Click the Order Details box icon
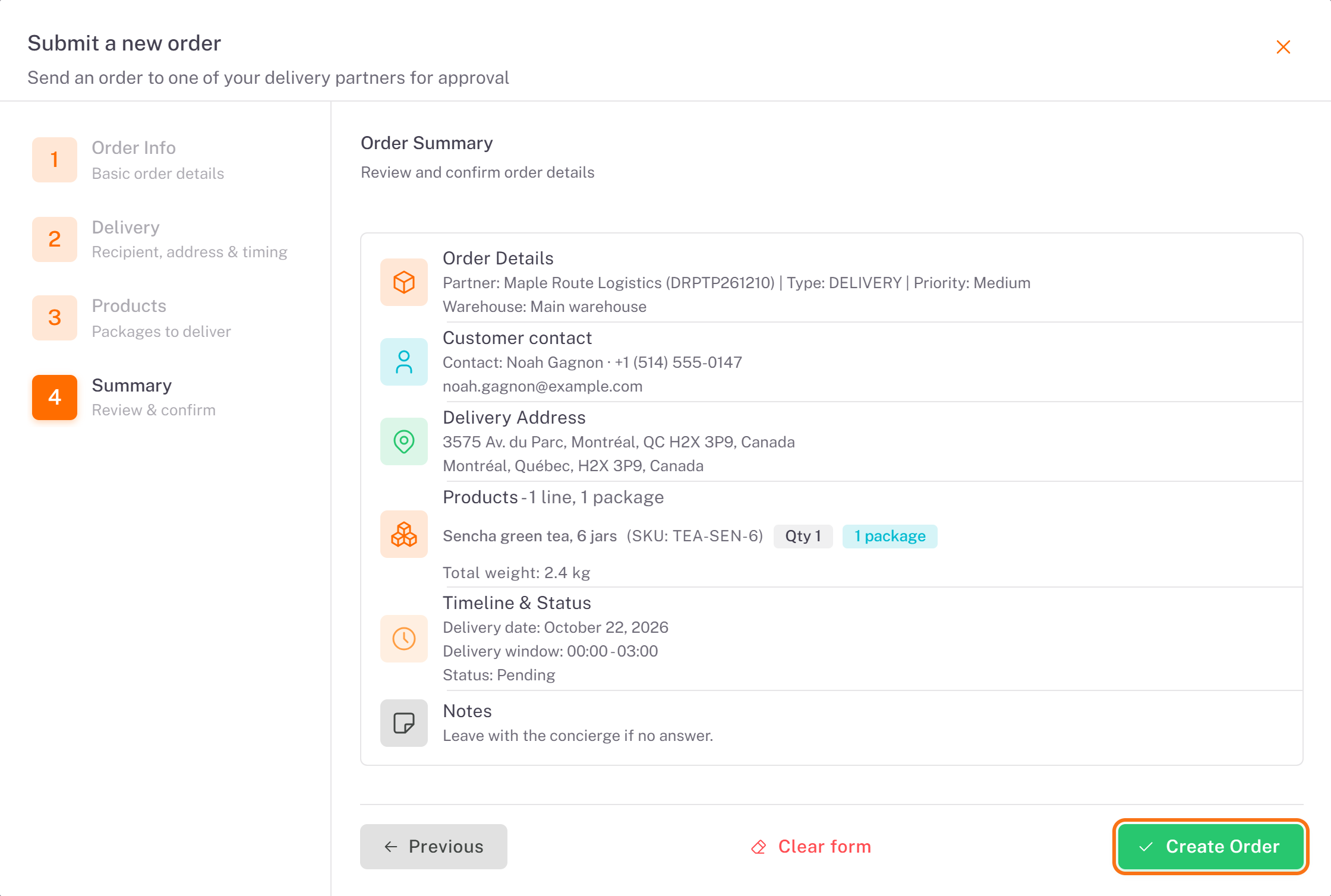 404,282
